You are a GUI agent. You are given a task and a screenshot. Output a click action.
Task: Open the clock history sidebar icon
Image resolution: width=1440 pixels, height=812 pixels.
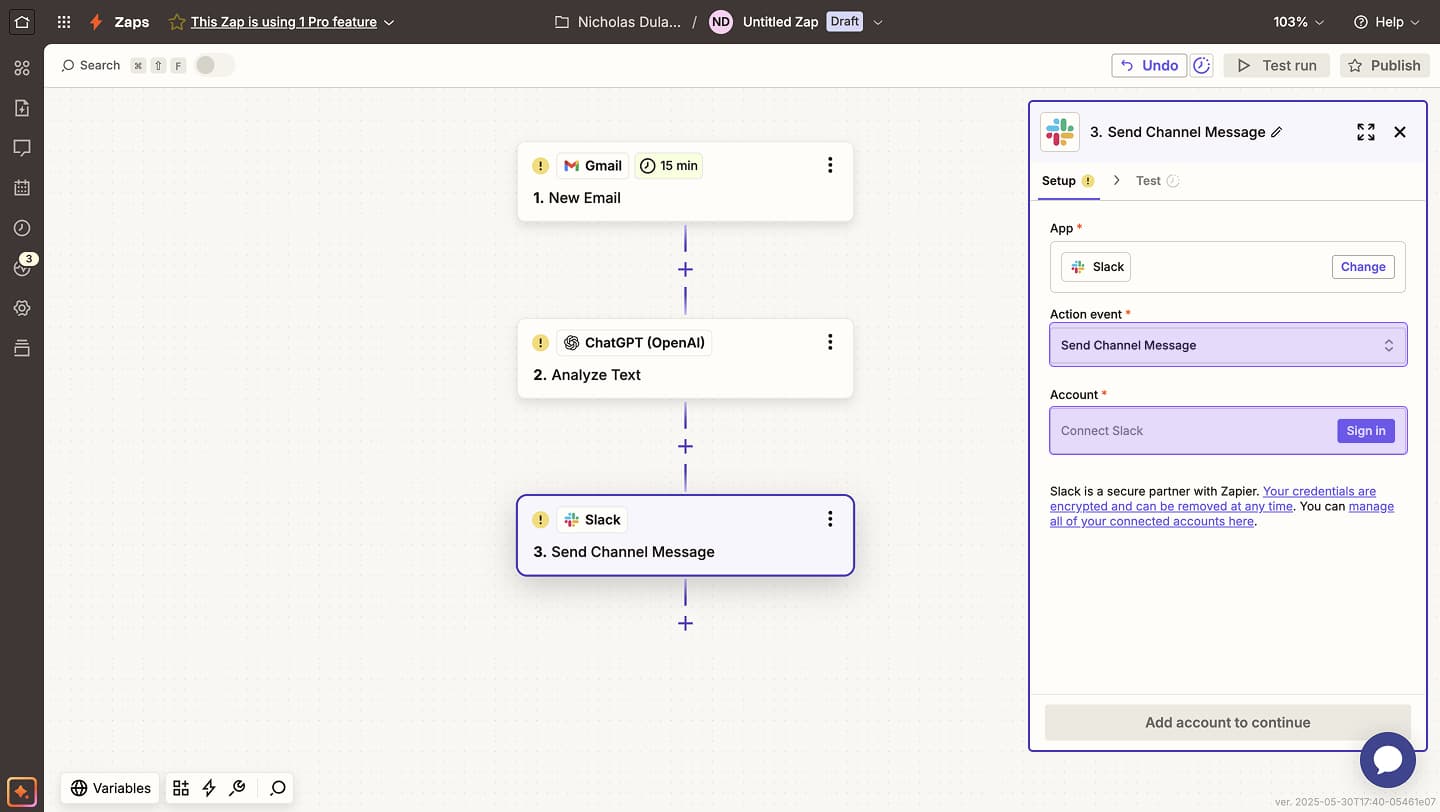[x=22, y=228]
